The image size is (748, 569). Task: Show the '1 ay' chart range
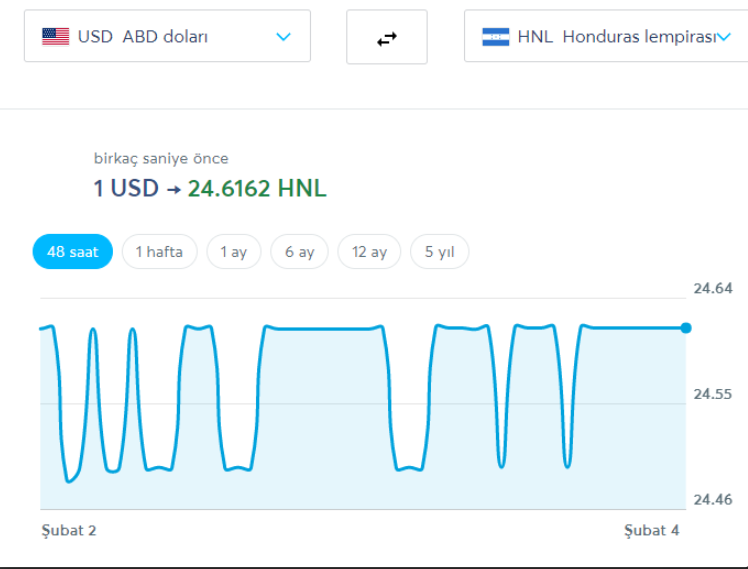coord(233,252)
